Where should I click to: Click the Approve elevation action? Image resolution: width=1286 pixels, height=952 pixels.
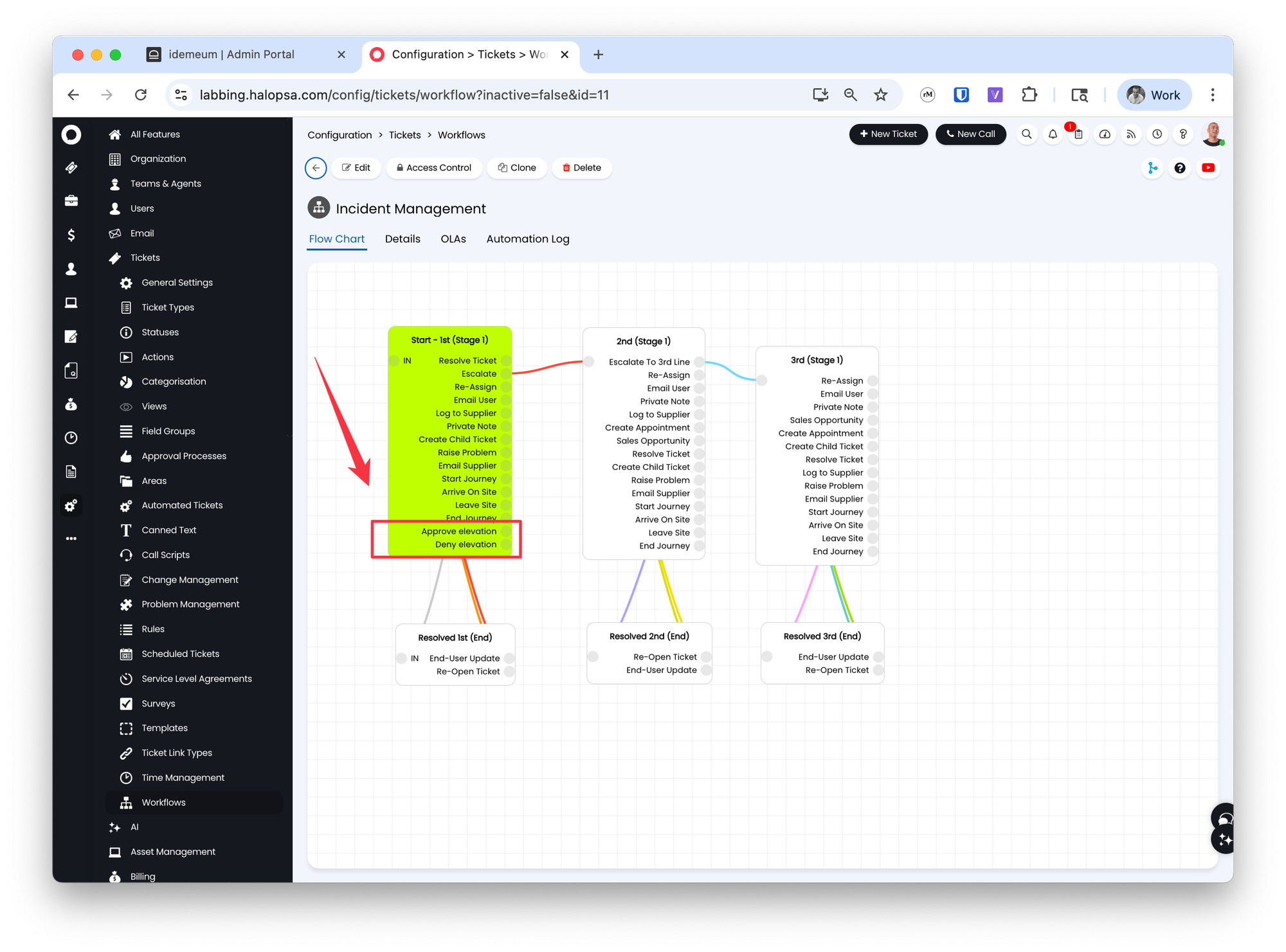(459, 532)
